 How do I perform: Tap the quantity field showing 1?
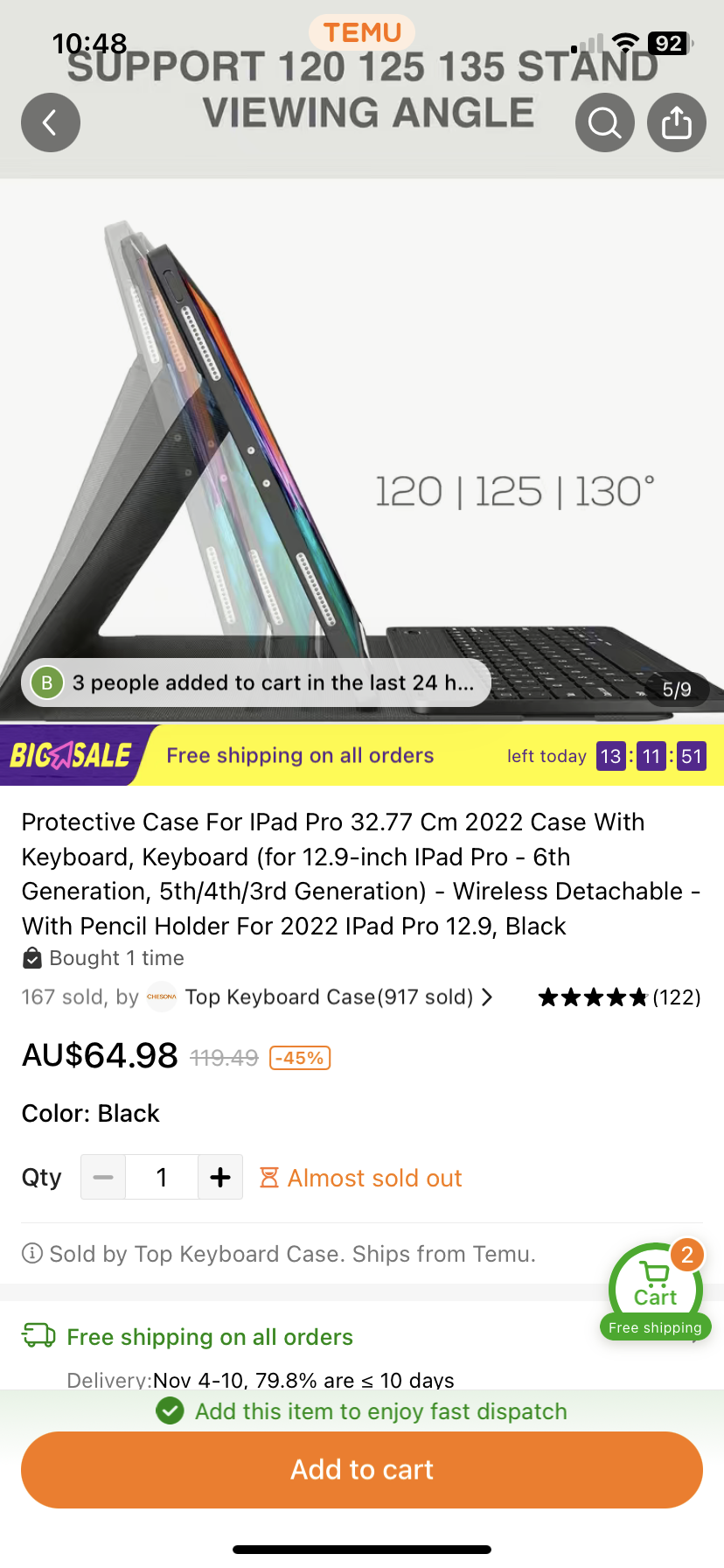[162, 1177]
